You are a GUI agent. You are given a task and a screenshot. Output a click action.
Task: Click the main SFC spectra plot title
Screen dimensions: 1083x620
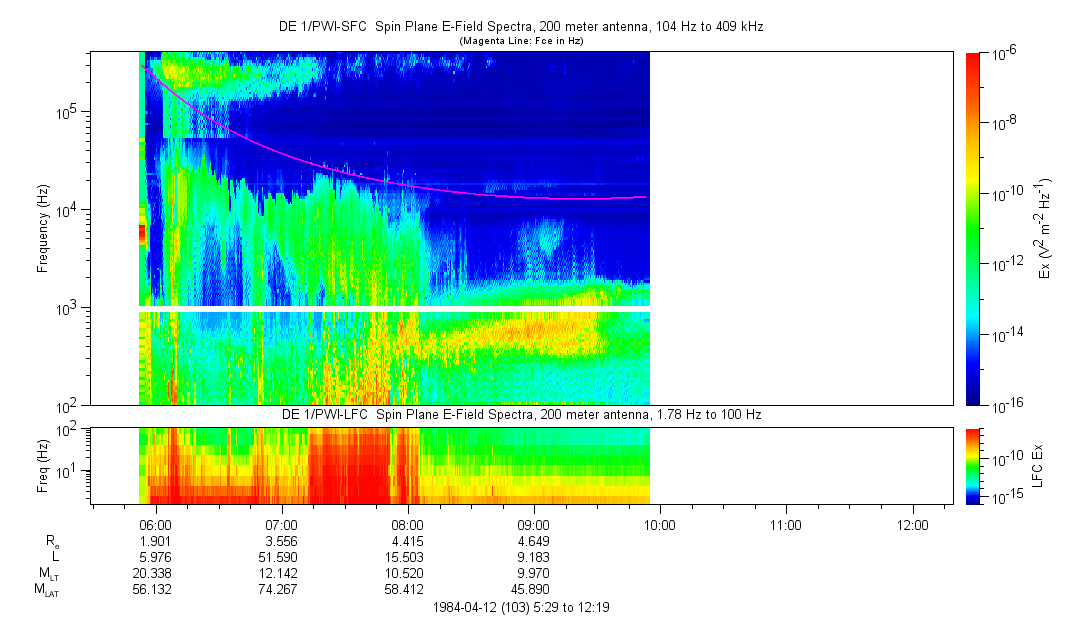520,26
